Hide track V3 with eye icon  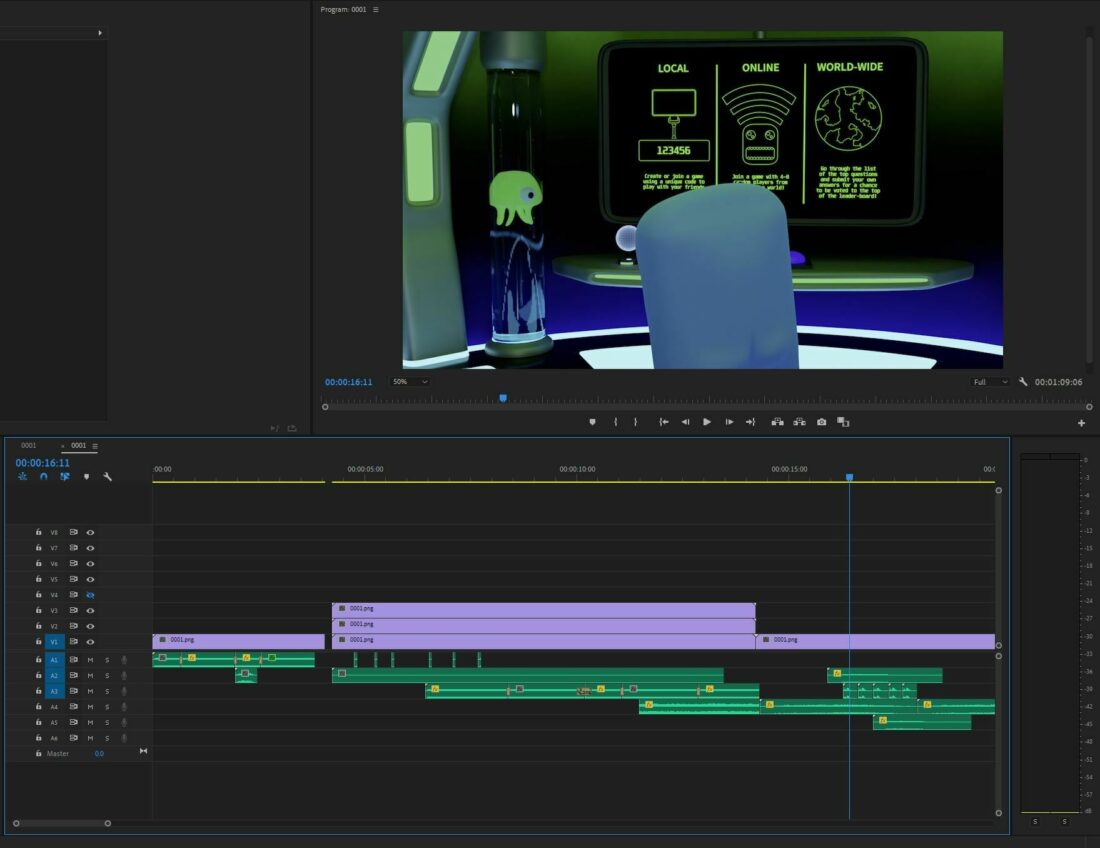[90, 610]
